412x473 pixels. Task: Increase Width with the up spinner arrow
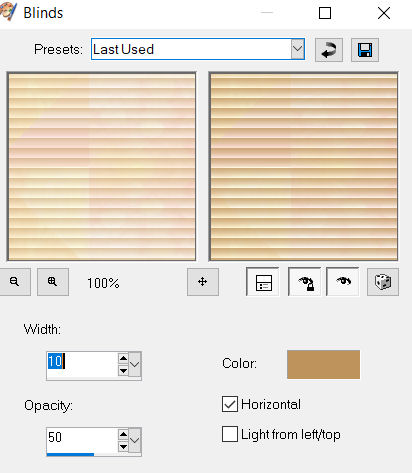point(123,358)
